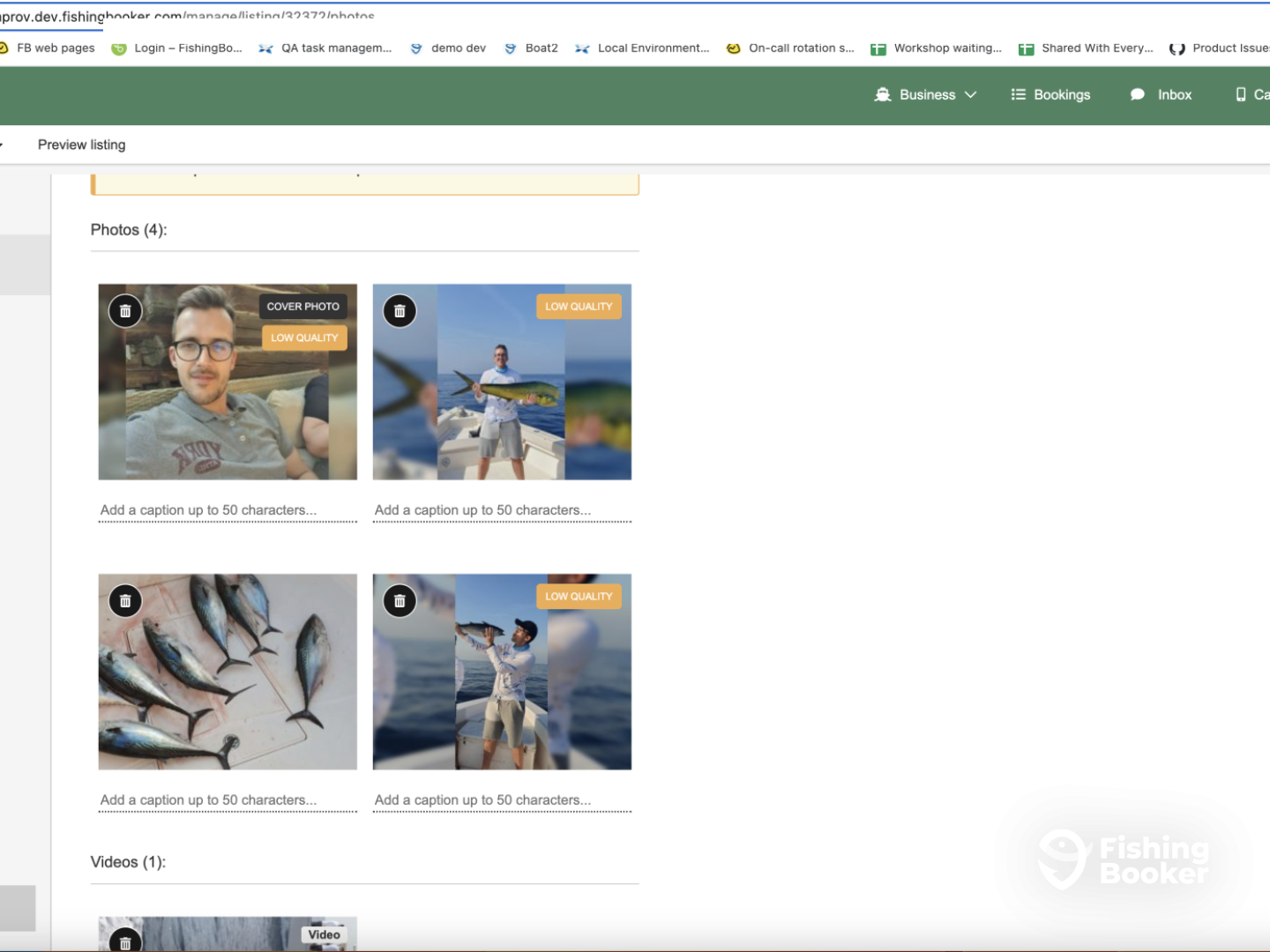The height and width of the screenshot is (952, 1270).
Task: Click caption field under mahi-mahi photo
Action: click(502, 510)
